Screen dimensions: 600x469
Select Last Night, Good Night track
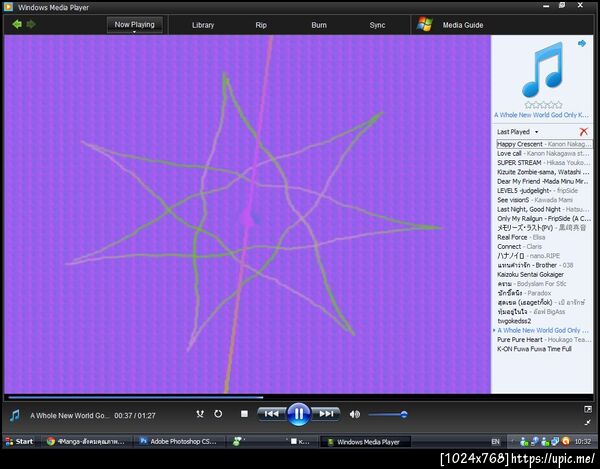point(544,209)
